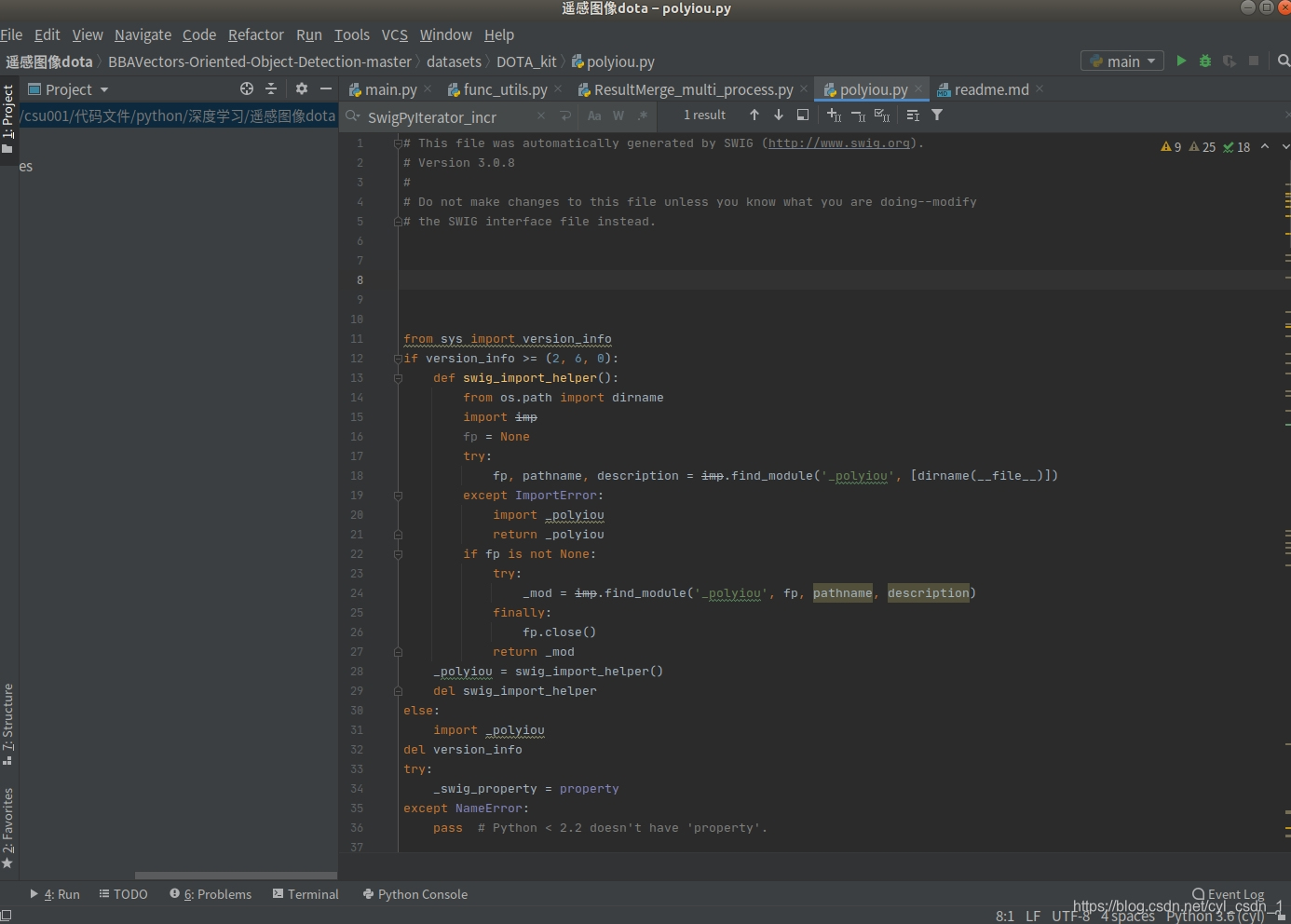
Task: Open the Edit menu
Action: tap(47, 34)
